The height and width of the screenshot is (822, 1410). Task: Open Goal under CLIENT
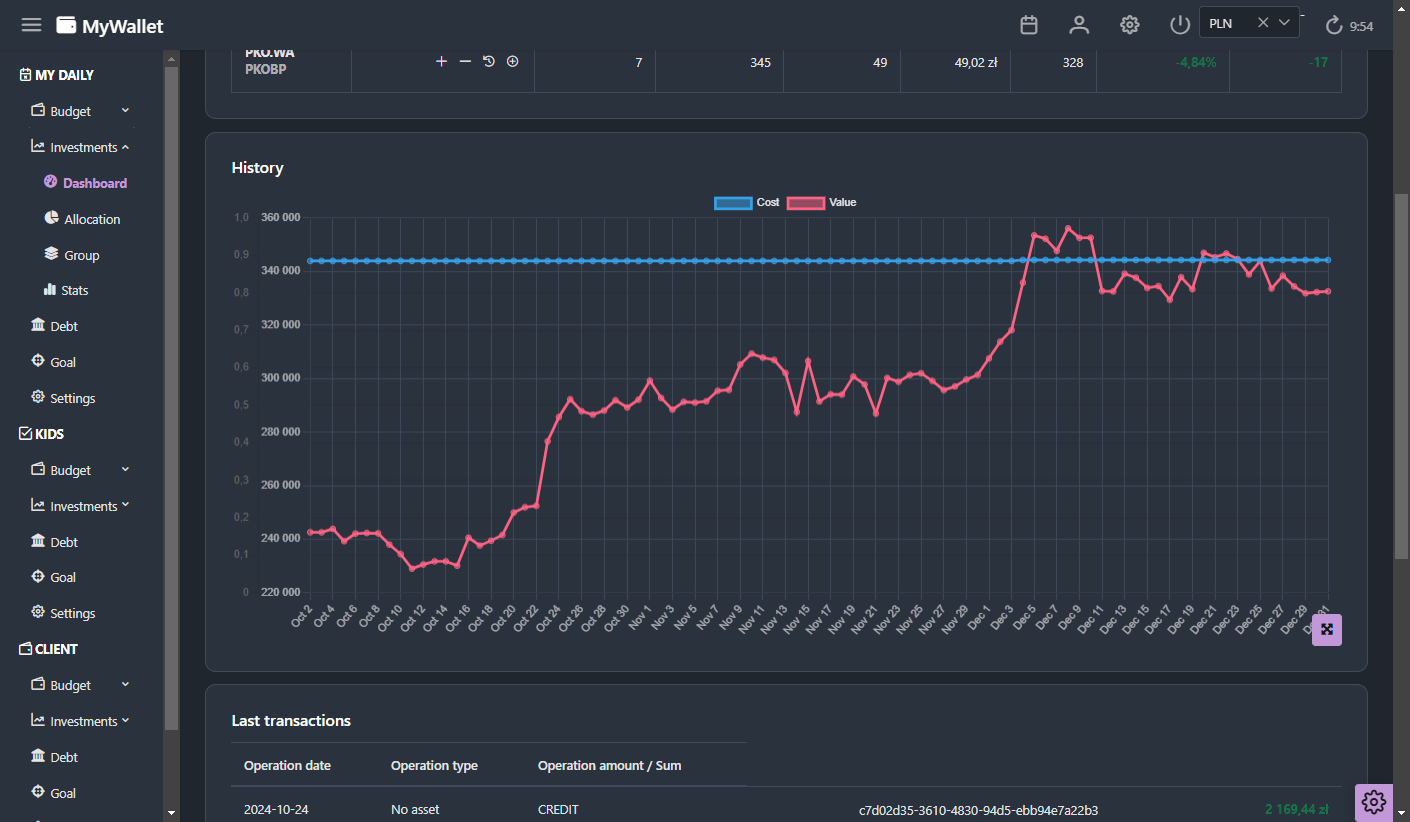[x=54, y=793]
